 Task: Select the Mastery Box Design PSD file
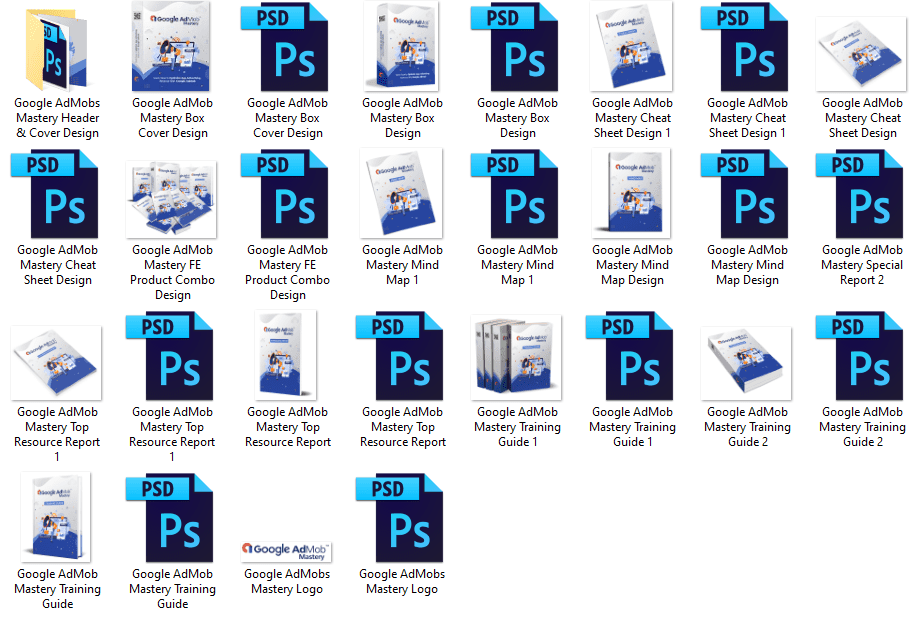tap(515, 47)
